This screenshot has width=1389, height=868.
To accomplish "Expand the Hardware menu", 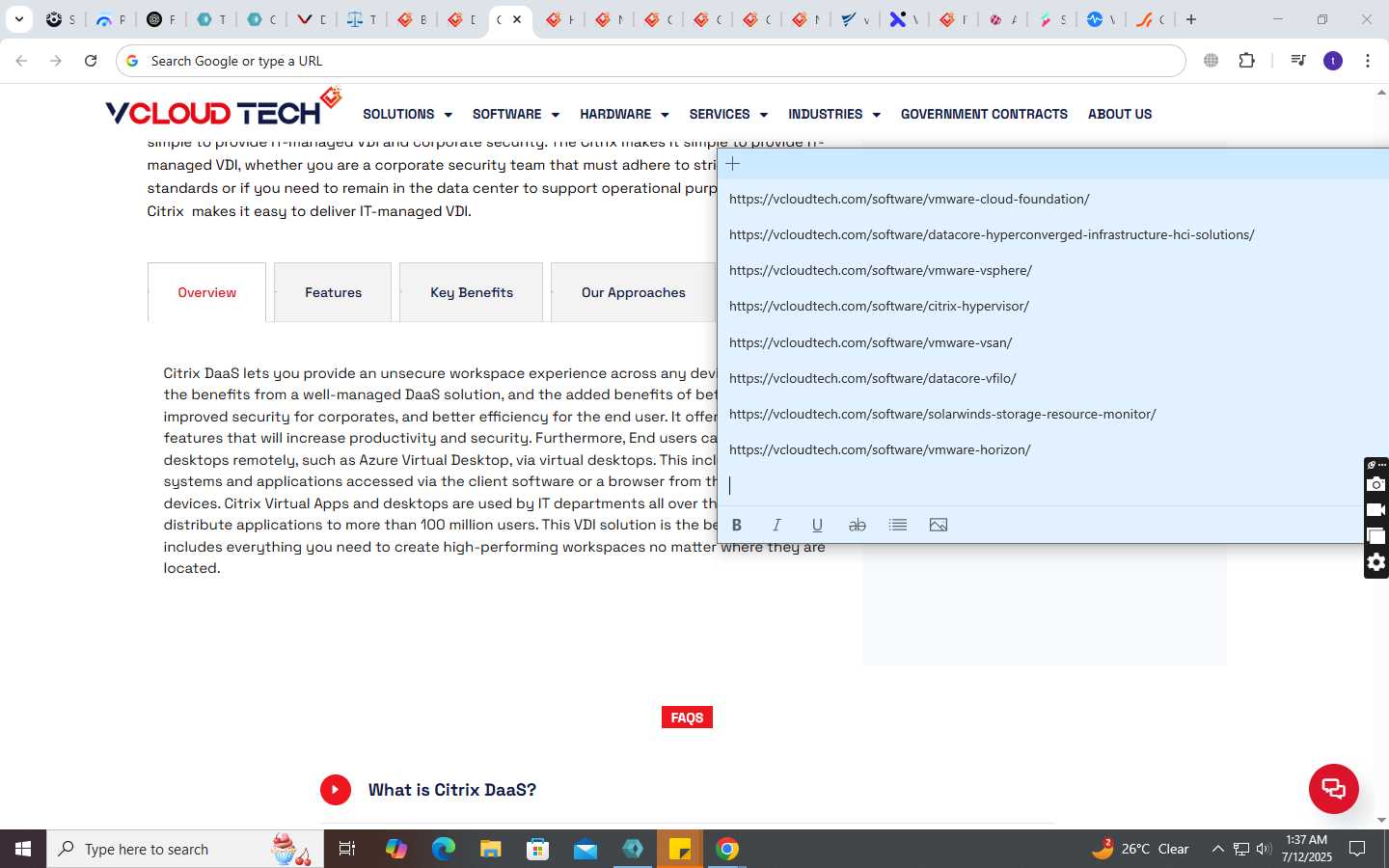I will click(x=624, y=114).
